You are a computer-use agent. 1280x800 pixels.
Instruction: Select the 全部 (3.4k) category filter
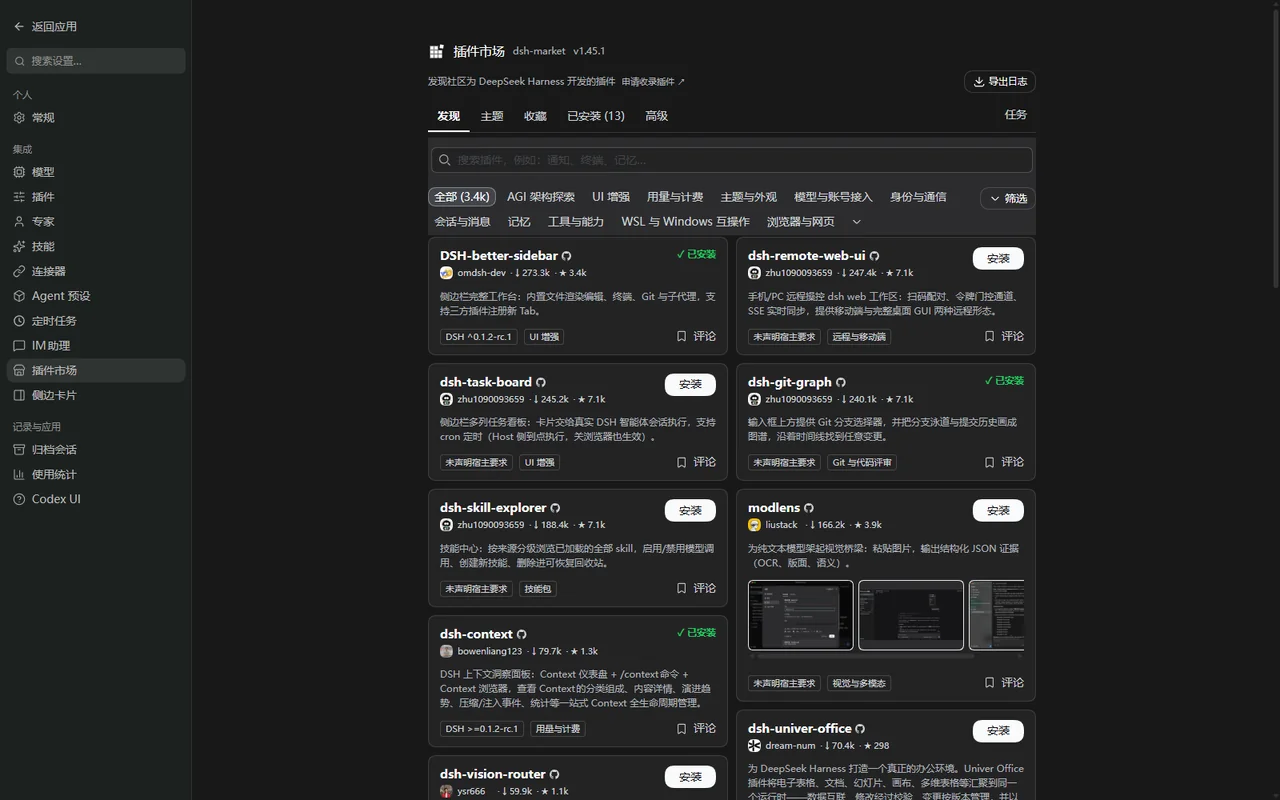(x=462, y=197)
